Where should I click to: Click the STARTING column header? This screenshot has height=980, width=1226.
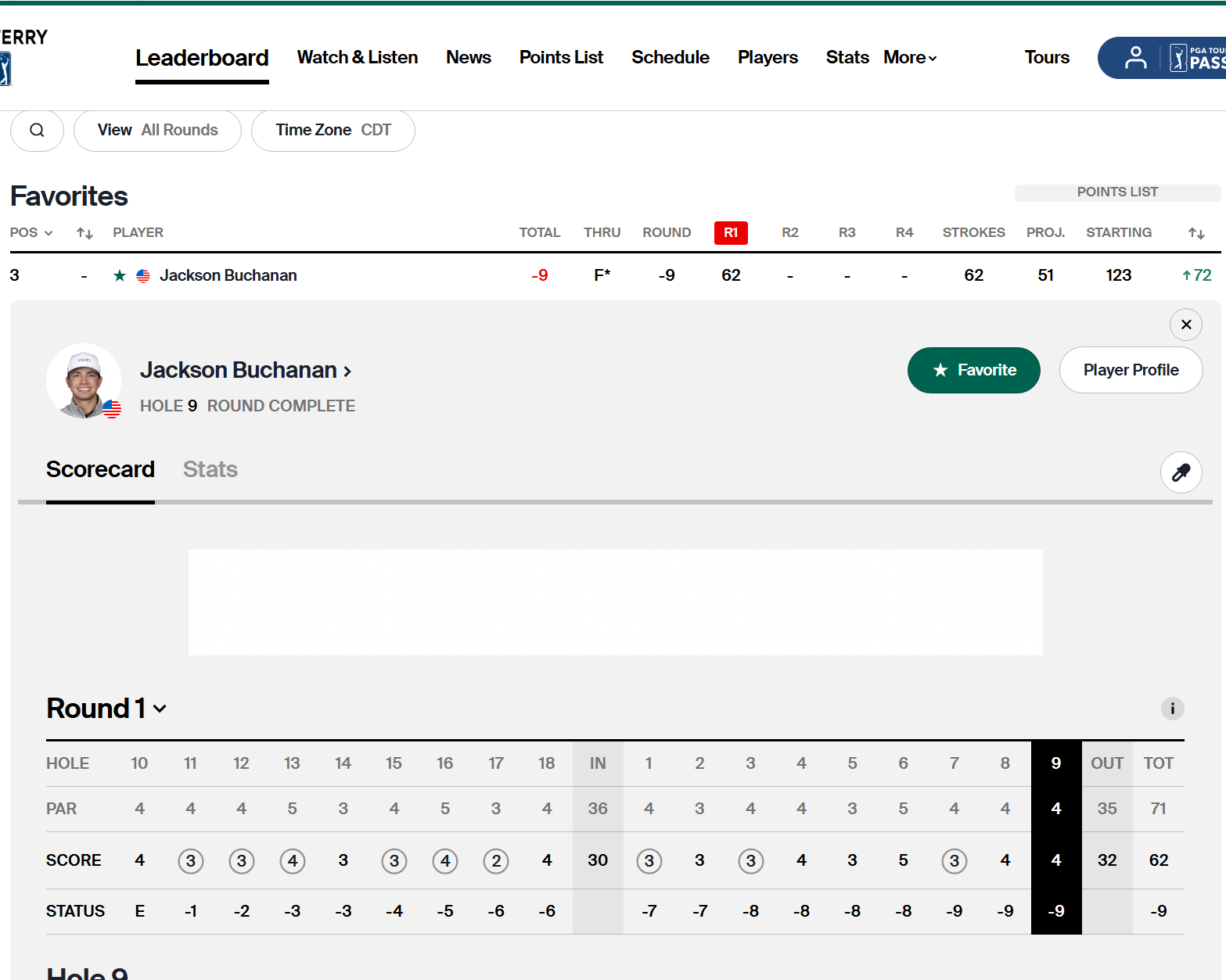click(1119, 233)
